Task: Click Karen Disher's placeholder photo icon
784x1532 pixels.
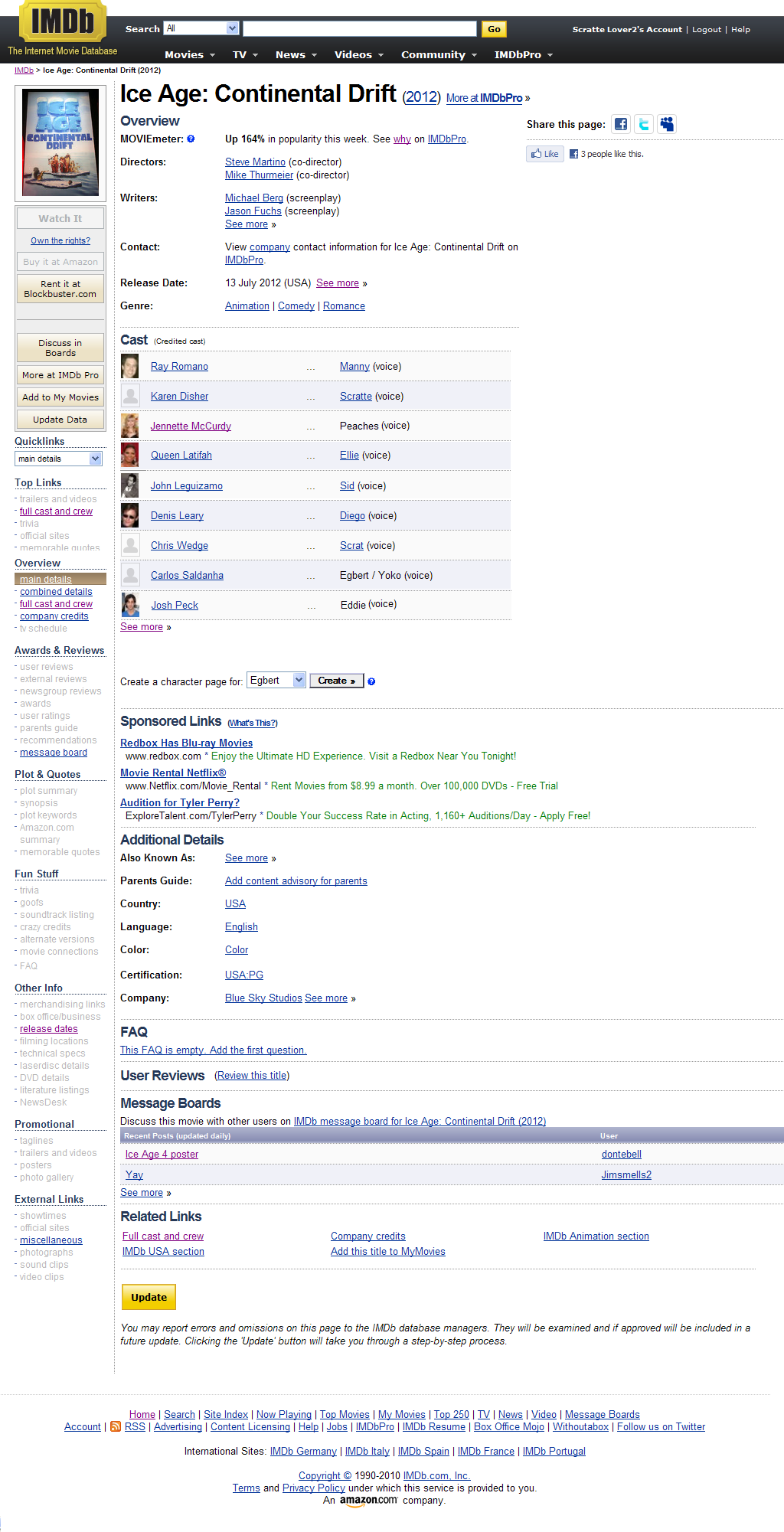Action: [x=131, y=396]
